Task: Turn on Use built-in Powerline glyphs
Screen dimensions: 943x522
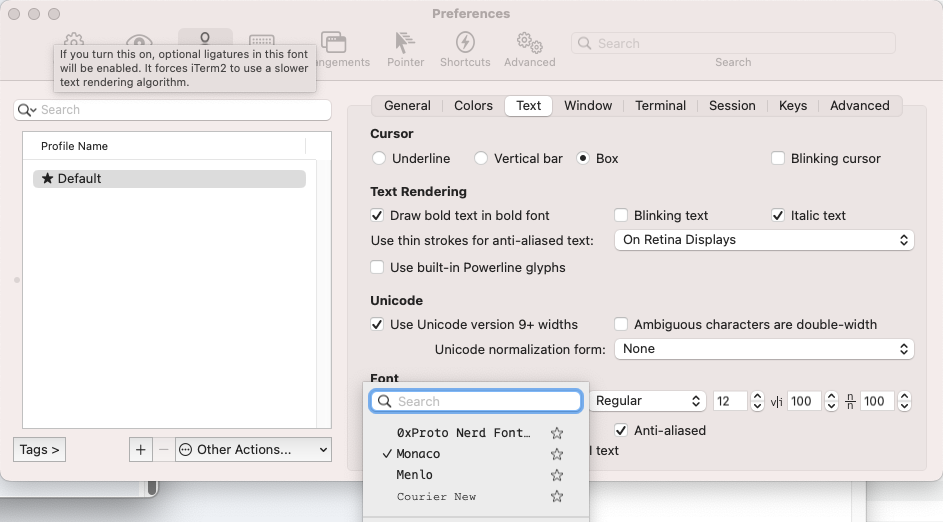Action: [x=378, y=268]
